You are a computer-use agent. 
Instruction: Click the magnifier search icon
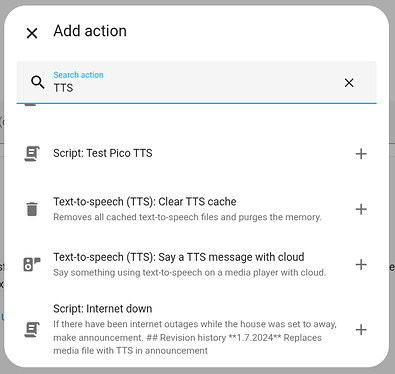click(x=38, y=82)
